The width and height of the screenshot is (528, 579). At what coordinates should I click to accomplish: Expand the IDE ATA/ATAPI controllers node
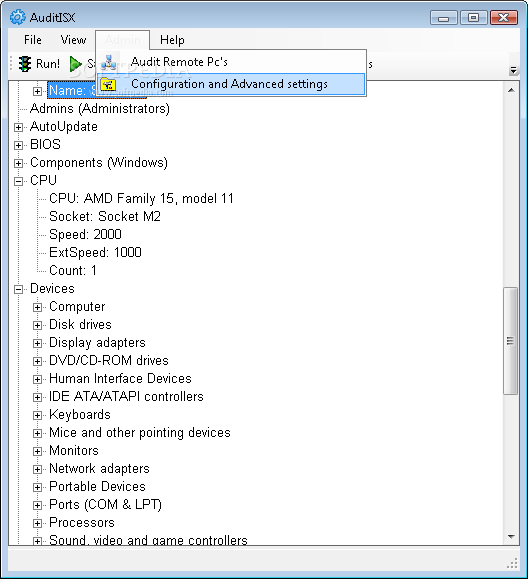pyautogui.click(x=37, y=397)
